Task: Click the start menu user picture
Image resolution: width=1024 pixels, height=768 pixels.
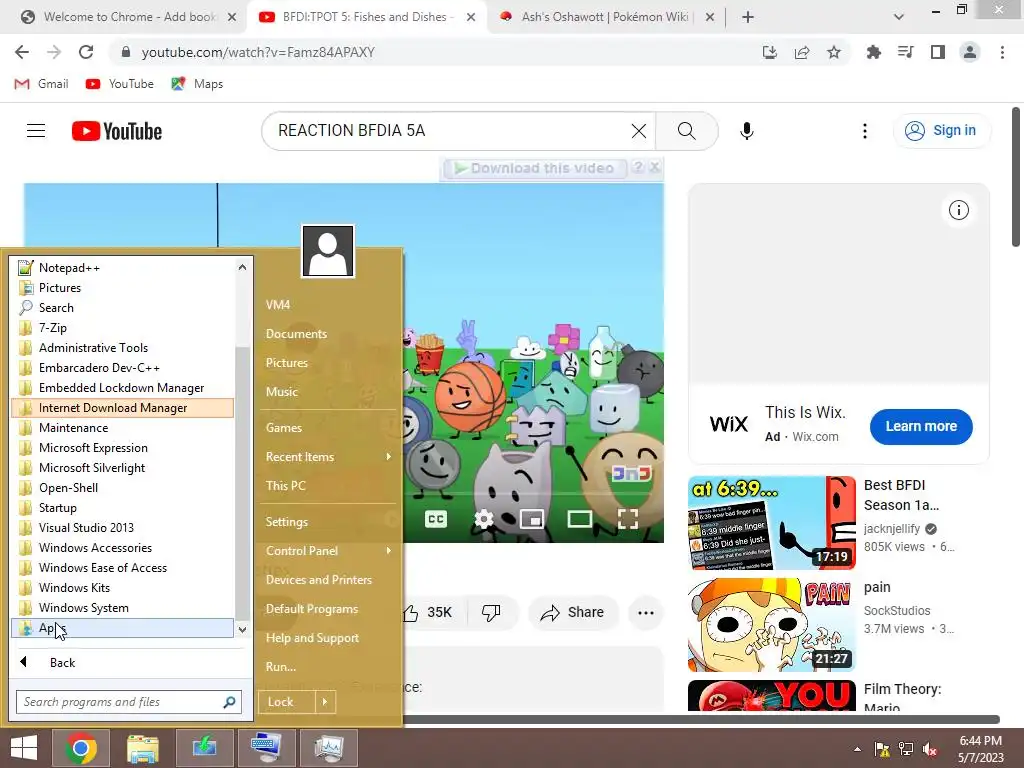Action: tap(328, 251)
